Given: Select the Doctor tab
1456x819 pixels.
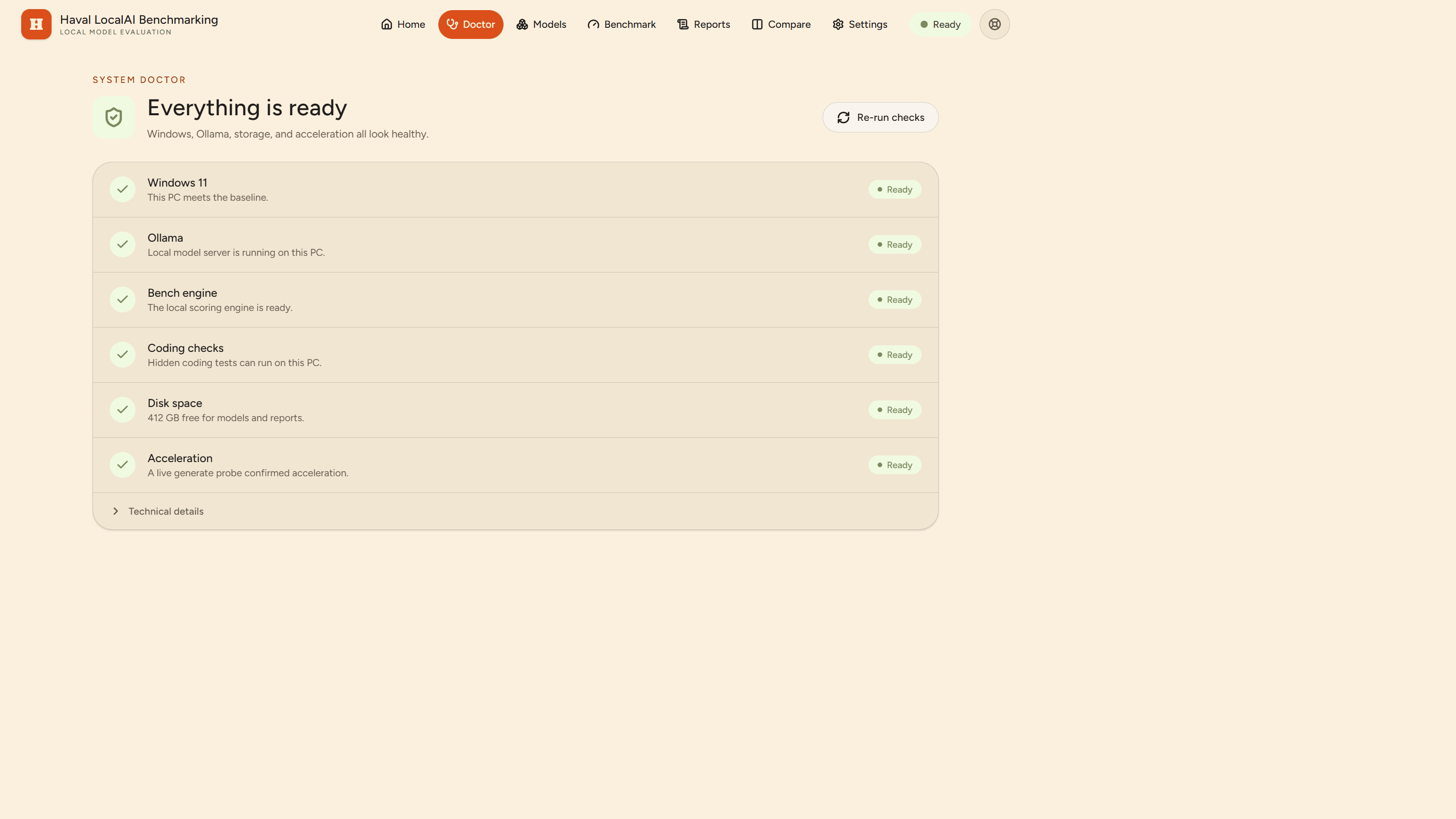Looking at the screenshot, I should pos(470,24).
